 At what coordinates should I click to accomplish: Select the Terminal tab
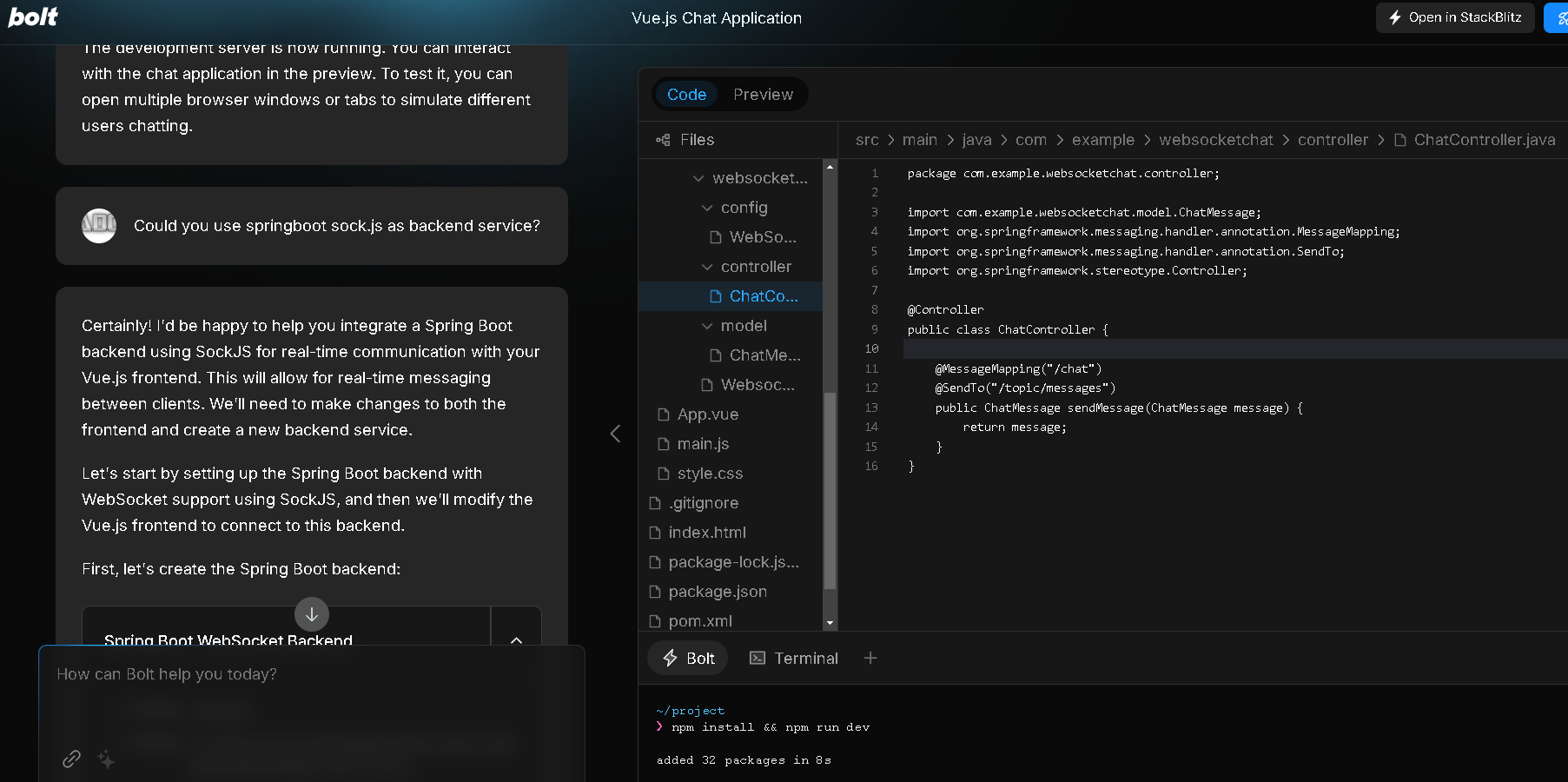click(x=794, y=659)
